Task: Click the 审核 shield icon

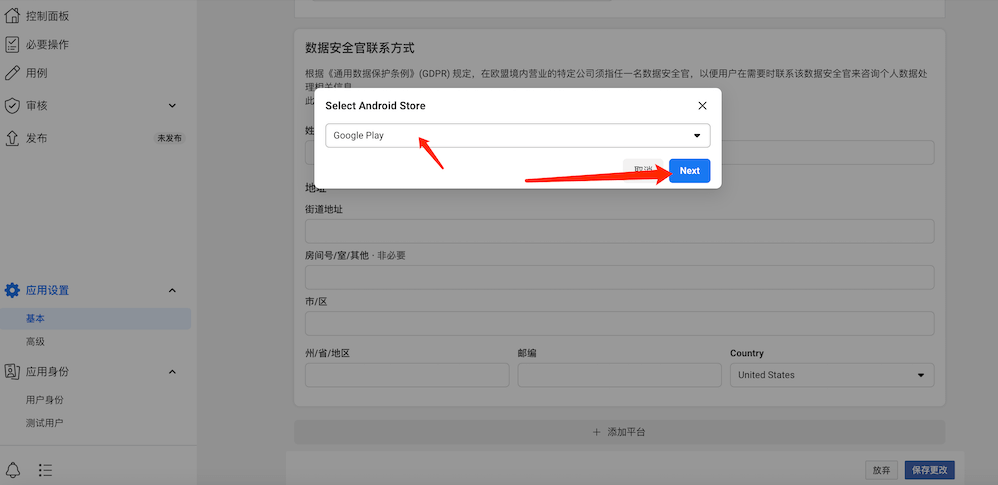Action: 12,105
